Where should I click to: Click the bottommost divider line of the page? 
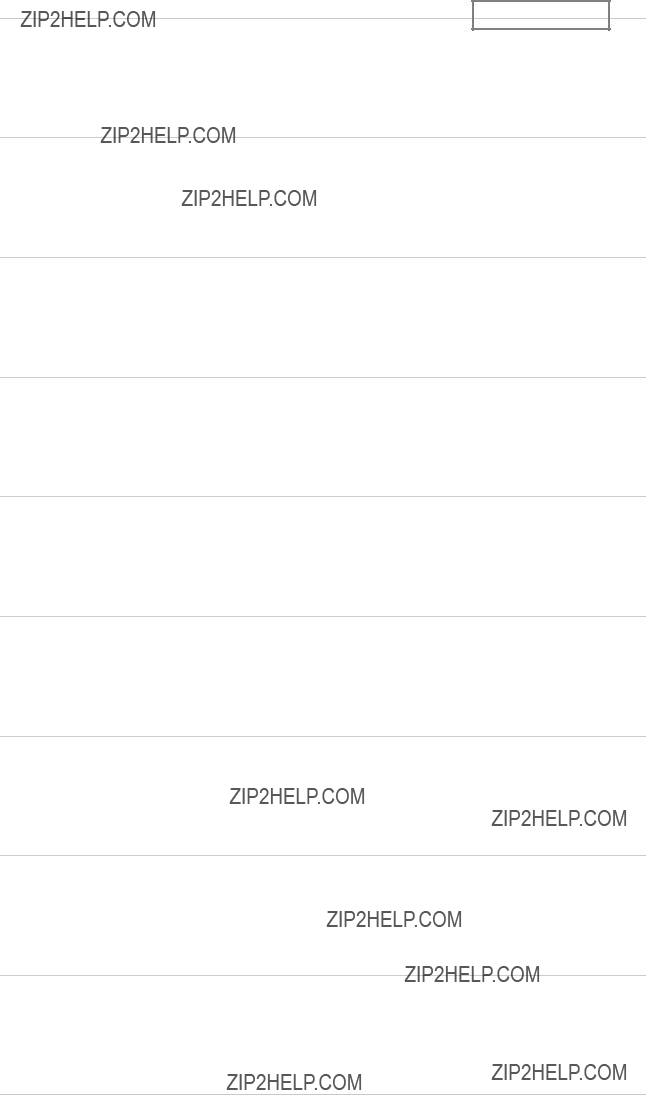(323, 1094)
